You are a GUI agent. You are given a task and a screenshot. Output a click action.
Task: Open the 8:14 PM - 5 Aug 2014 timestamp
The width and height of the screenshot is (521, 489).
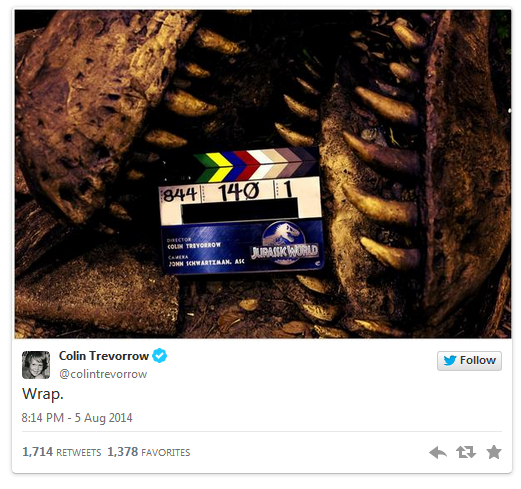click(x=77, y=418)
